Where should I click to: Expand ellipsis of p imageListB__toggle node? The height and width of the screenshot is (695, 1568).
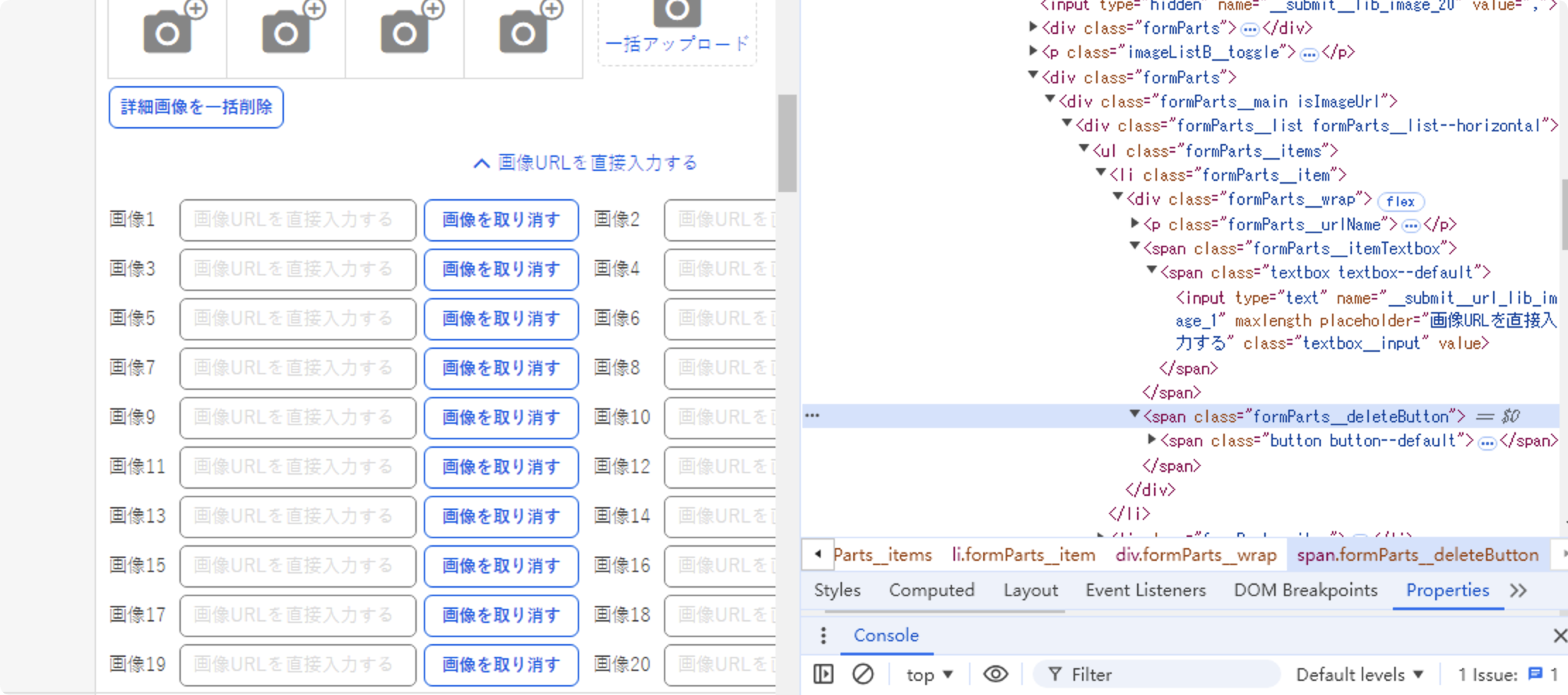[1309, 54]
